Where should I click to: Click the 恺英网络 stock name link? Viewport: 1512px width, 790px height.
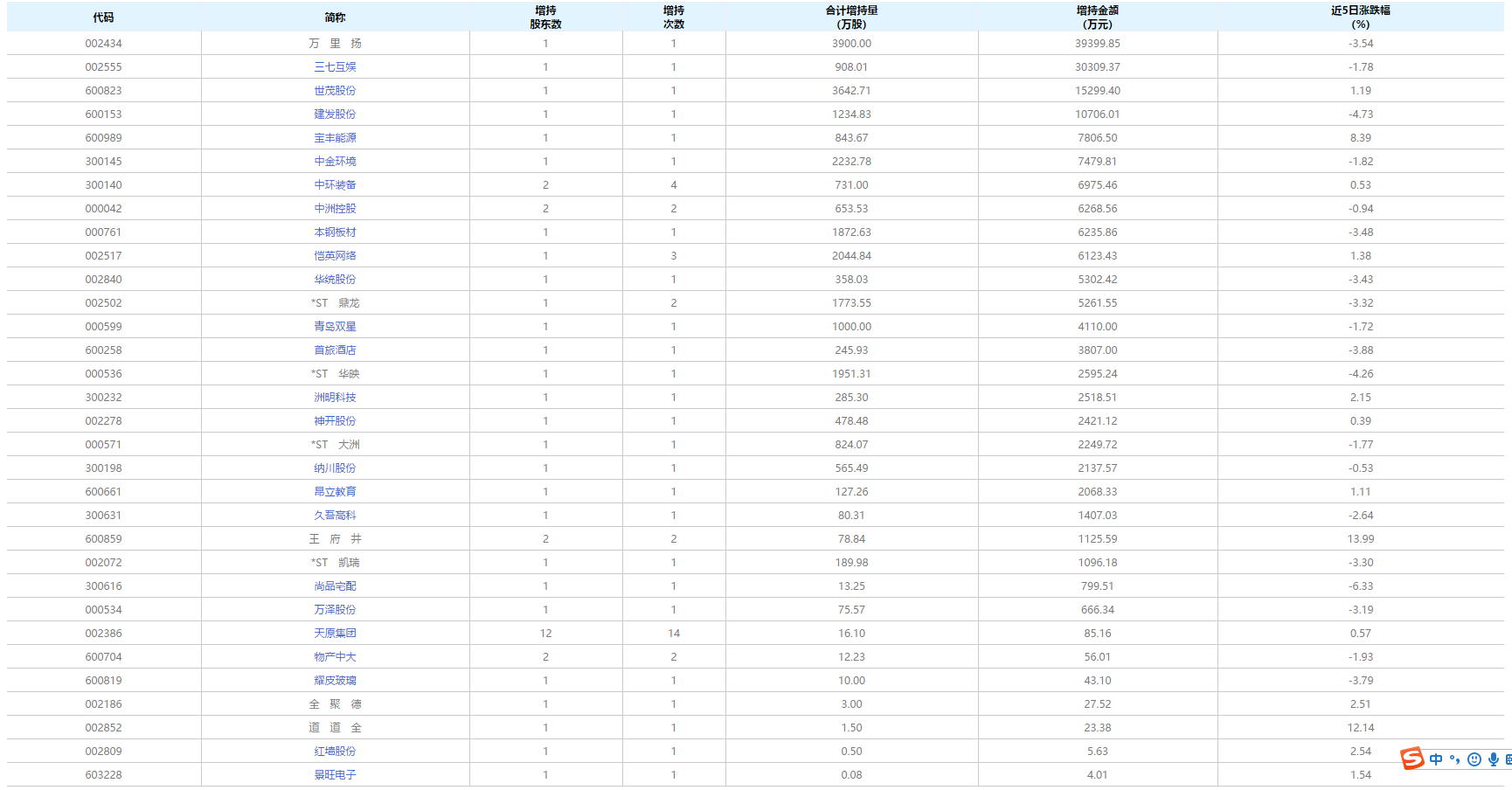(335, 256)
